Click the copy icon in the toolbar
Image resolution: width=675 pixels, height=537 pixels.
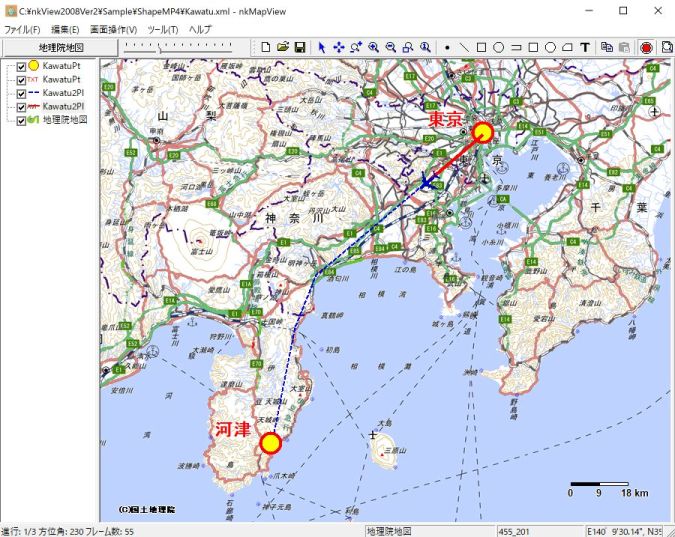[x=607, y=47]
